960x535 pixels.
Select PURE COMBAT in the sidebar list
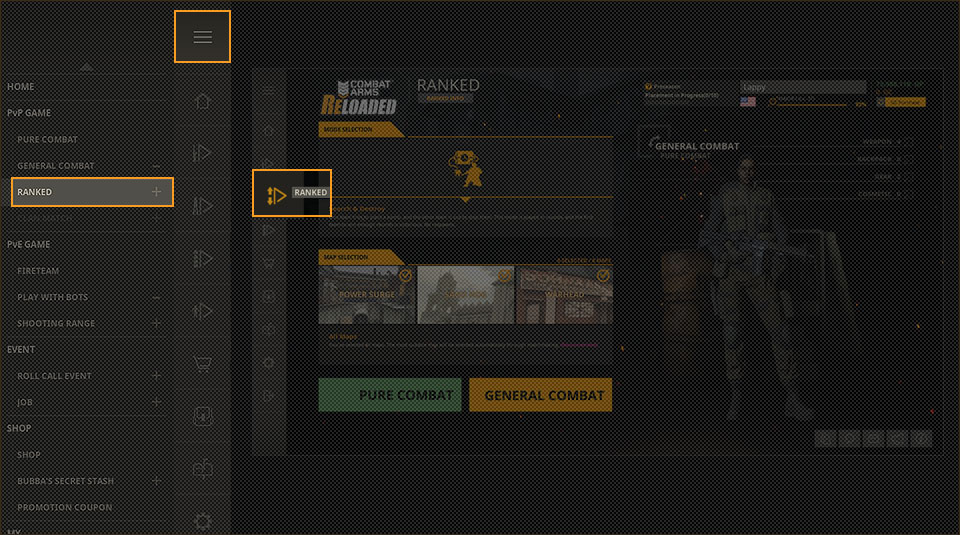(x=47, y=140)
